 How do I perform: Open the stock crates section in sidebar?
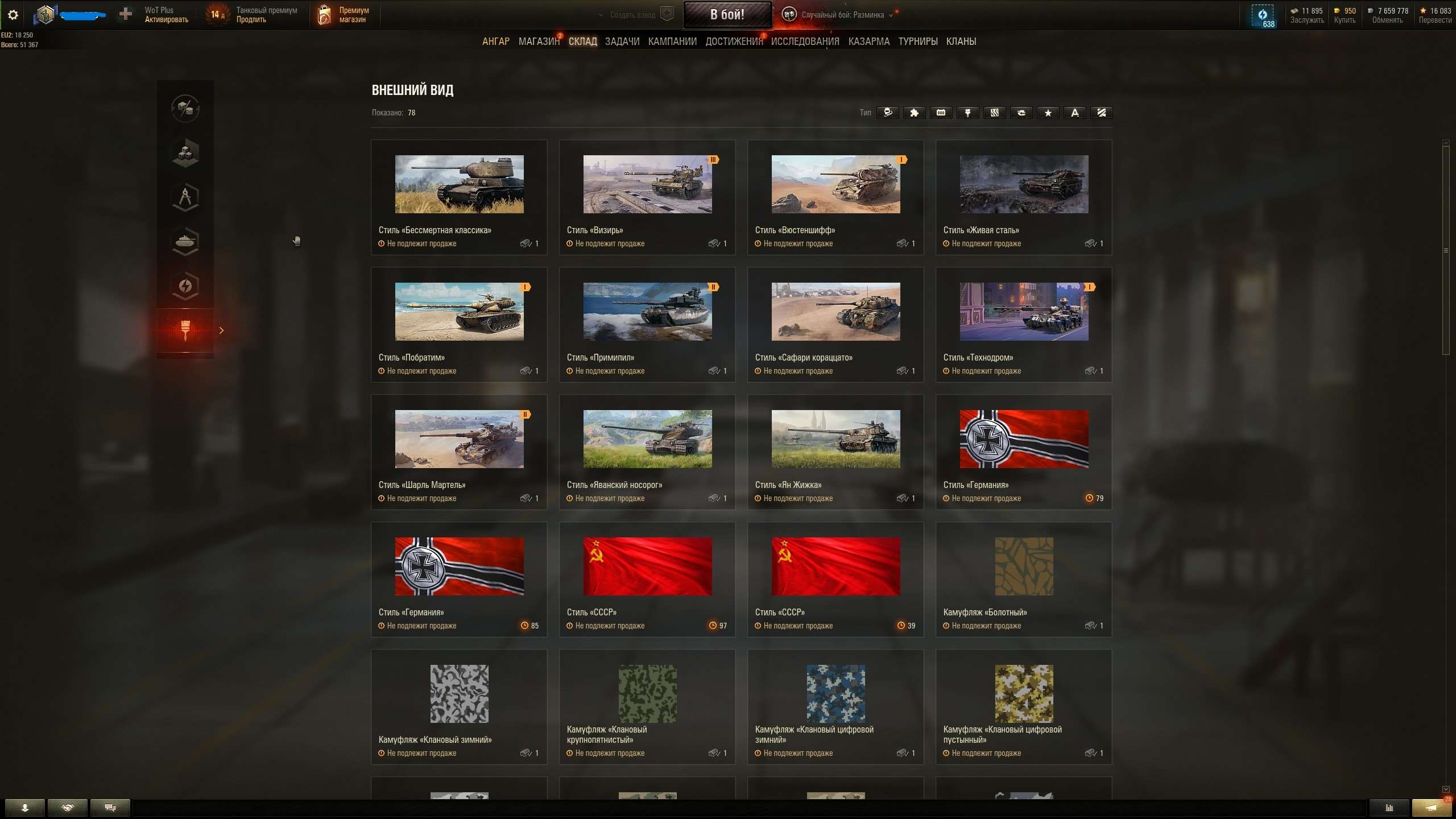pos(185,152)
